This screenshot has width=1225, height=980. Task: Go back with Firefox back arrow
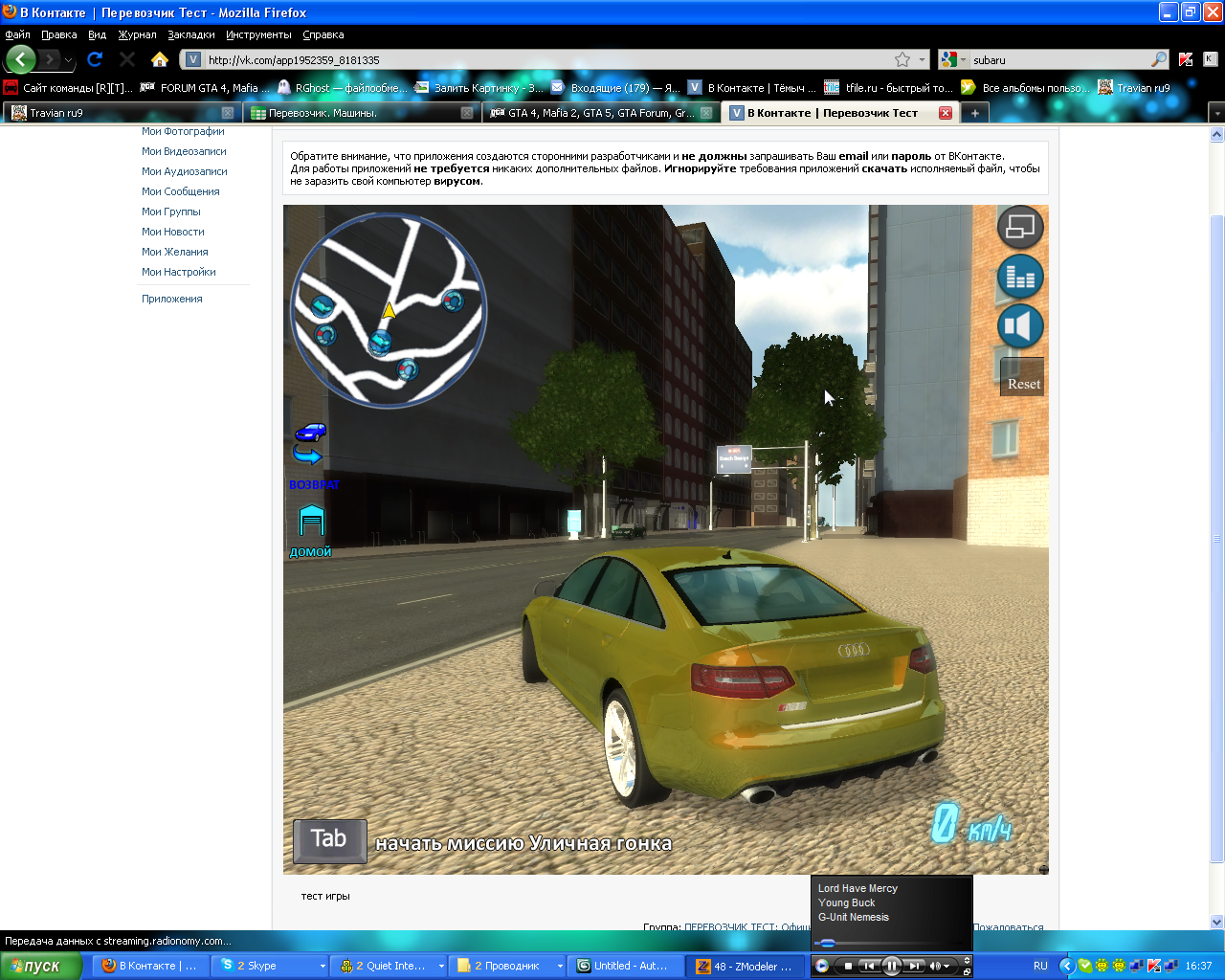pos(21,59)
